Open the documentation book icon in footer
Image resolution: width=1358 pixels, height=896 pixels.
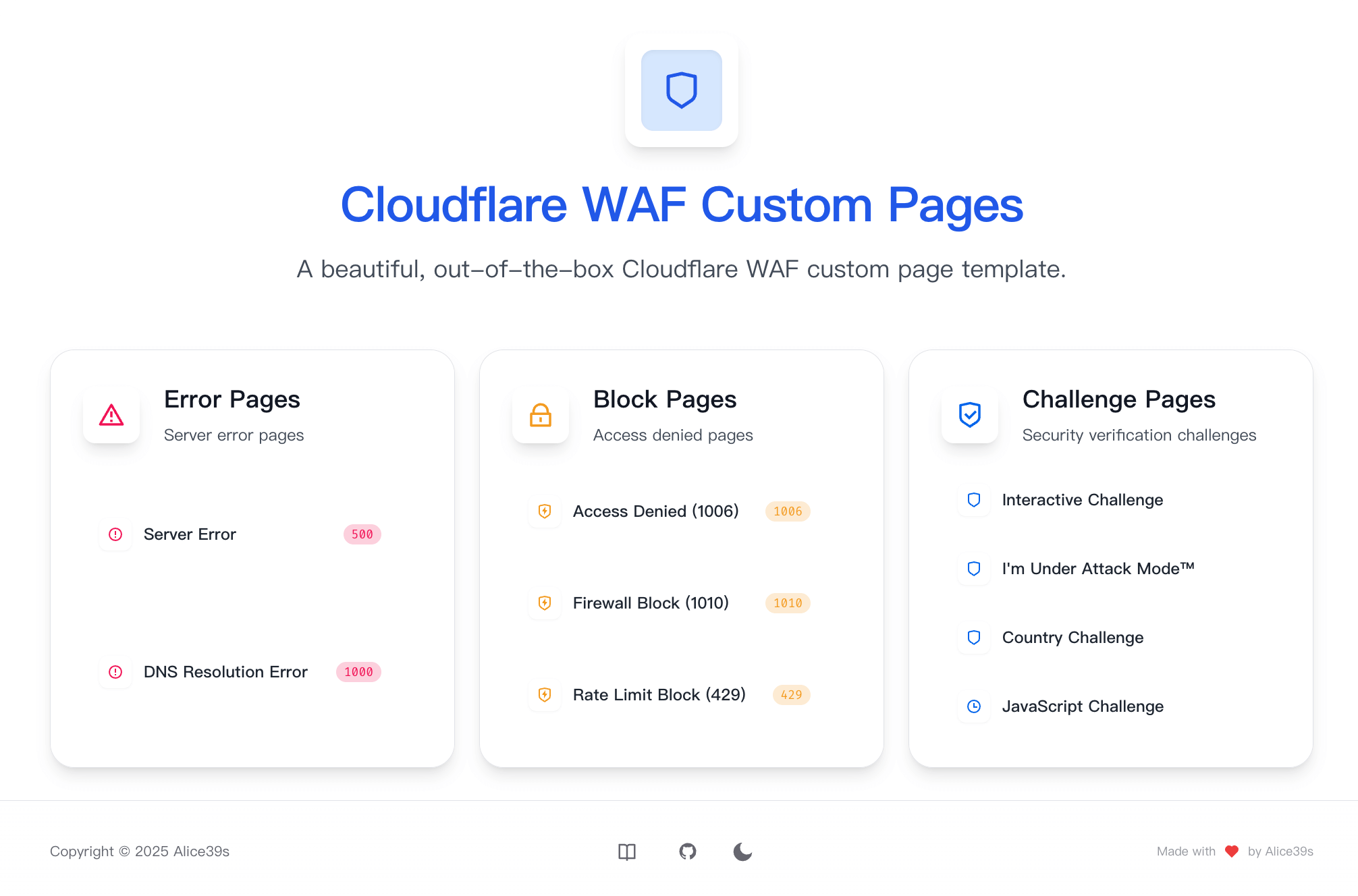(627, 851)
